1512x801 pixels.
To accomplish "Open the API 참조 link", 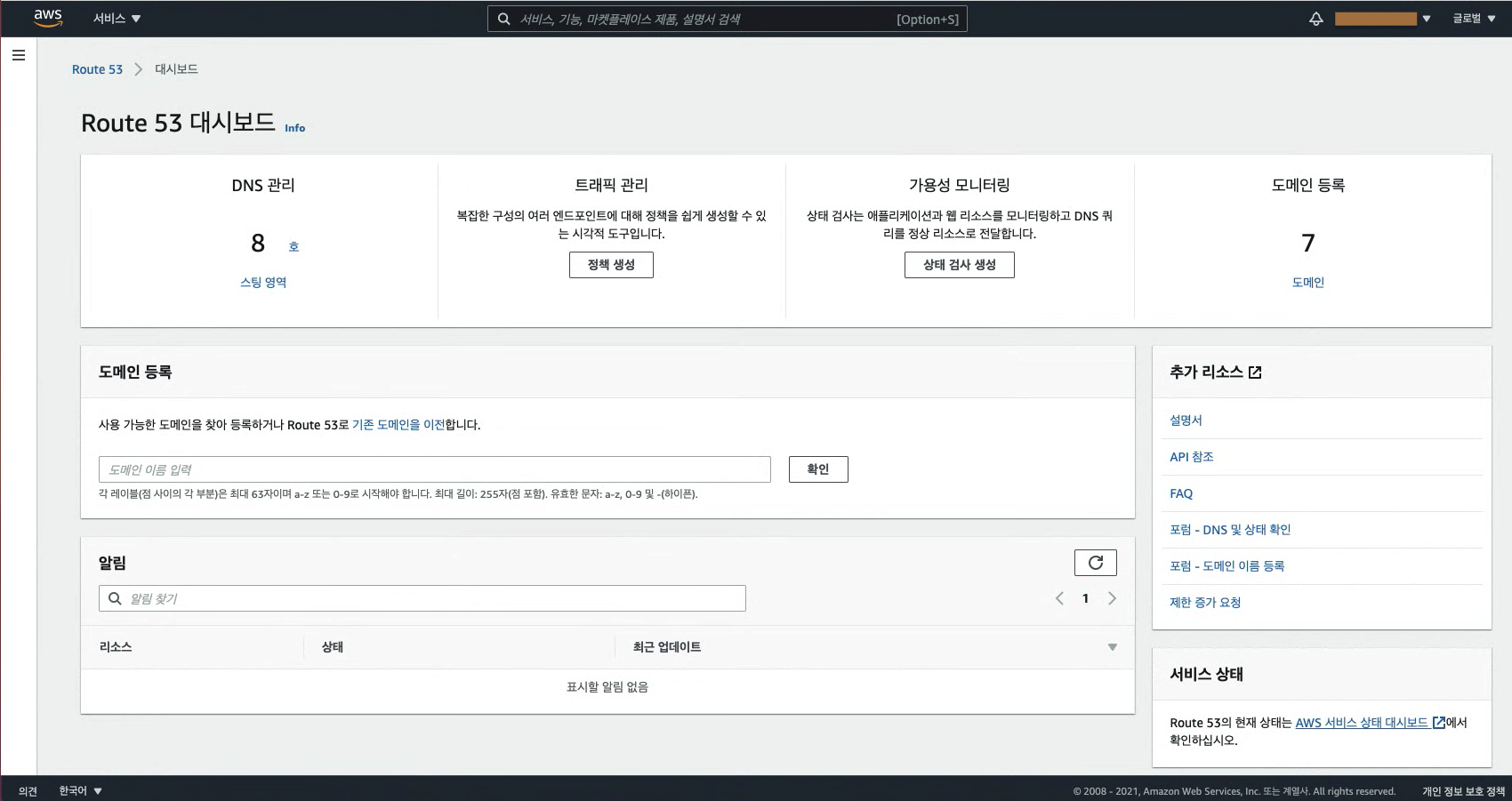I will [1191, 457].
